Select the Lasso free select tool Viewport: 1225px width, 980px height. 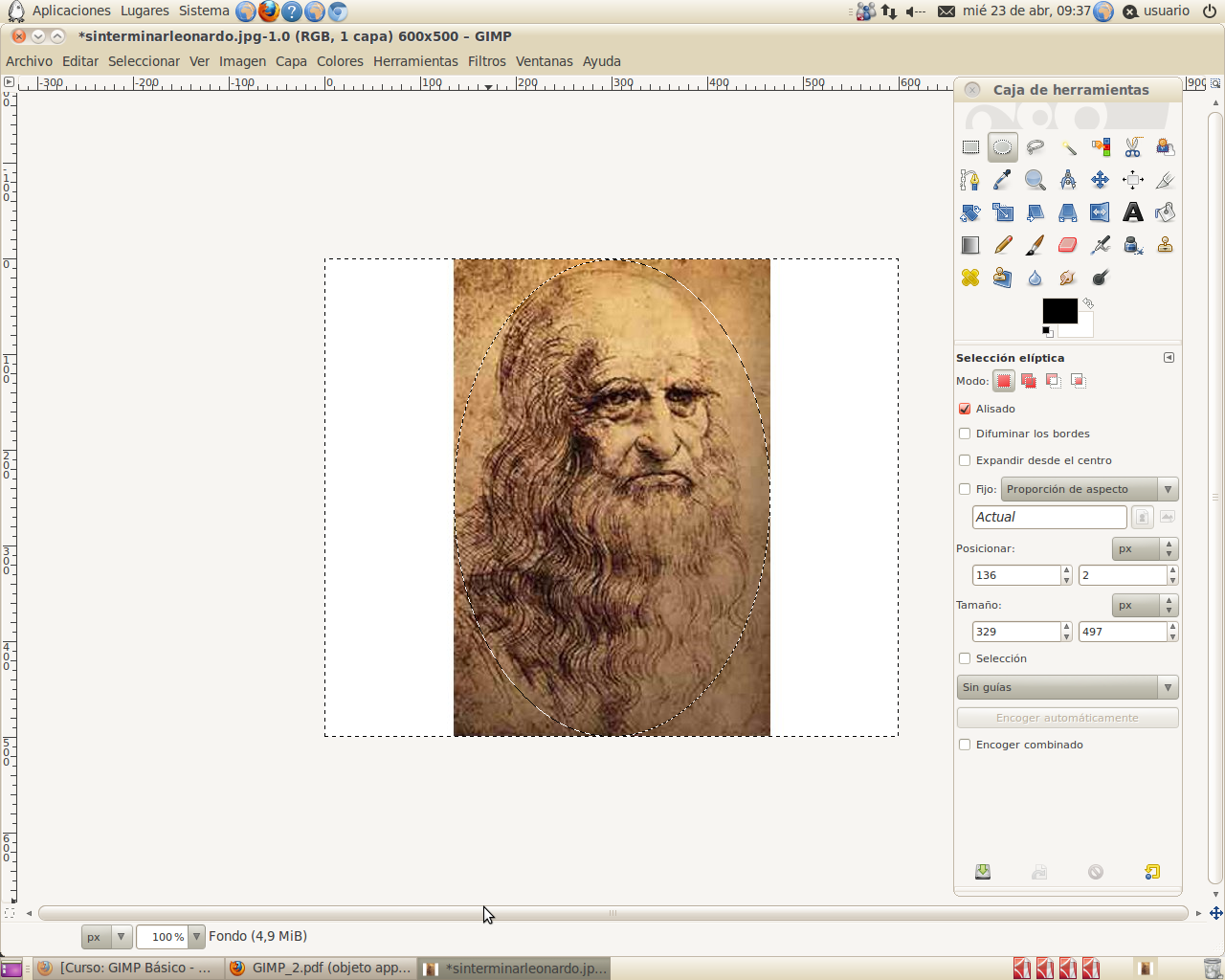coord(1034,146)
